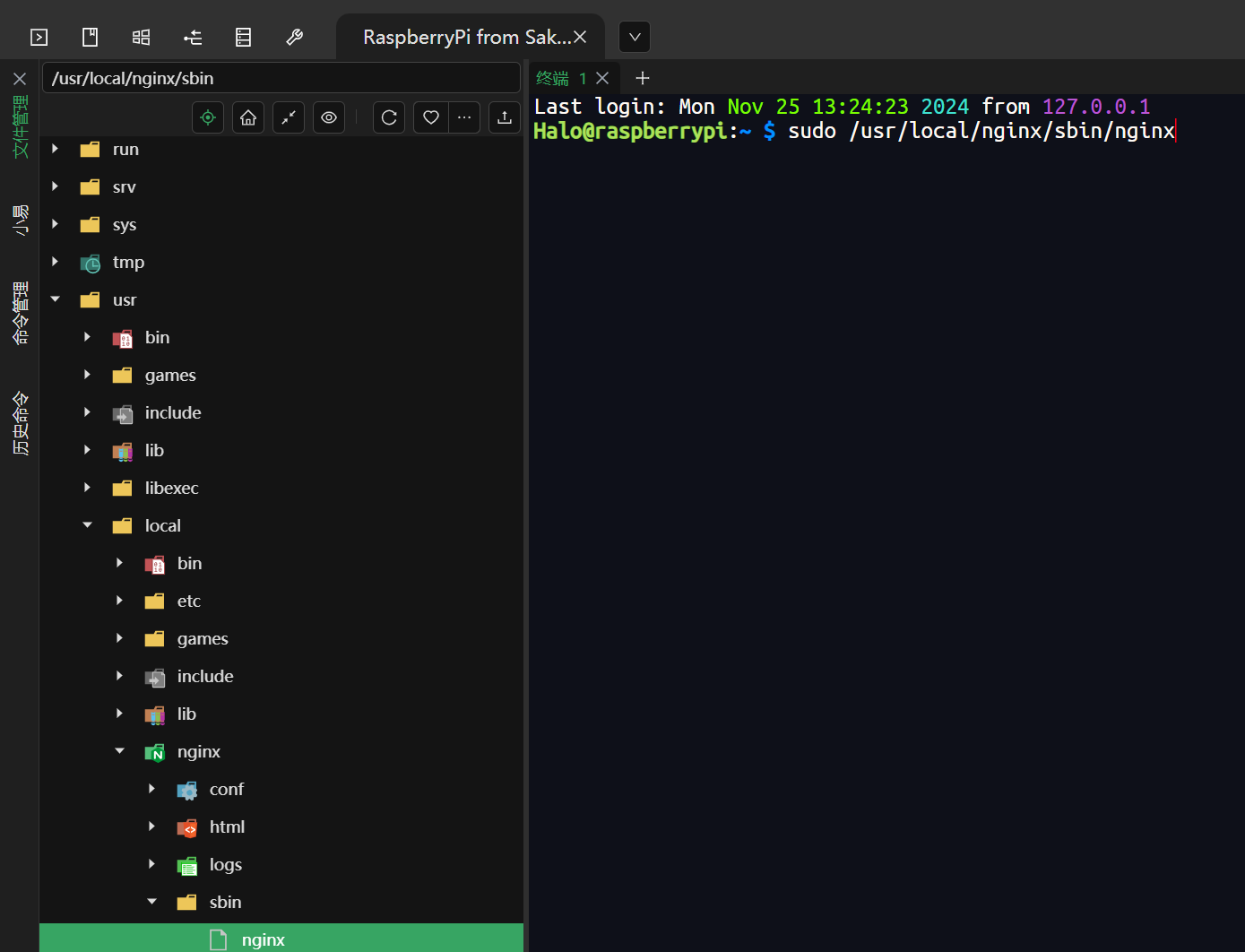Click the collapse-all arrows icon
This screenshot has height=952, width=1245.
(x=289, y=117)
